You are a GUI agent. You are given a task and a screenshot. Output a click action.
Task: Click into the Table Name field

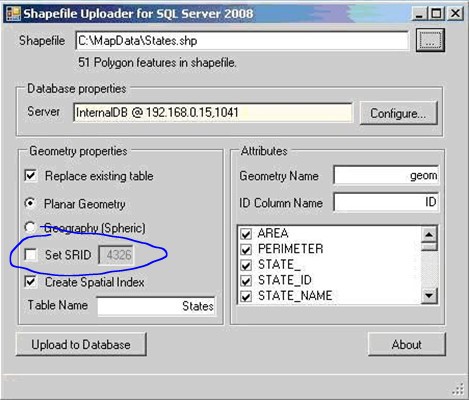156,306
